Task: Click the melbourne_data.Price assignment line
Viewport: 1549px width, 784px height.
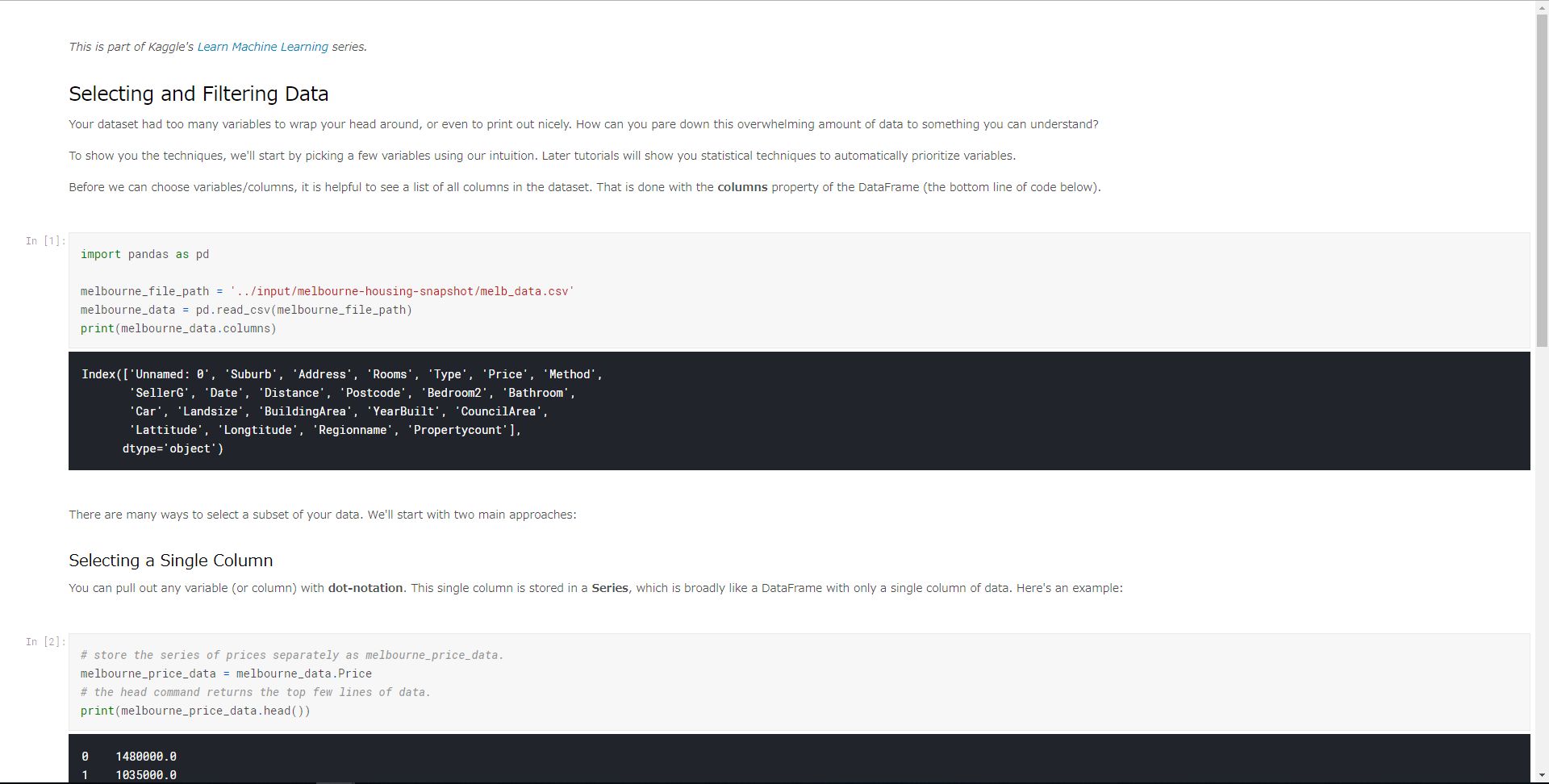Action: (226, 673)
